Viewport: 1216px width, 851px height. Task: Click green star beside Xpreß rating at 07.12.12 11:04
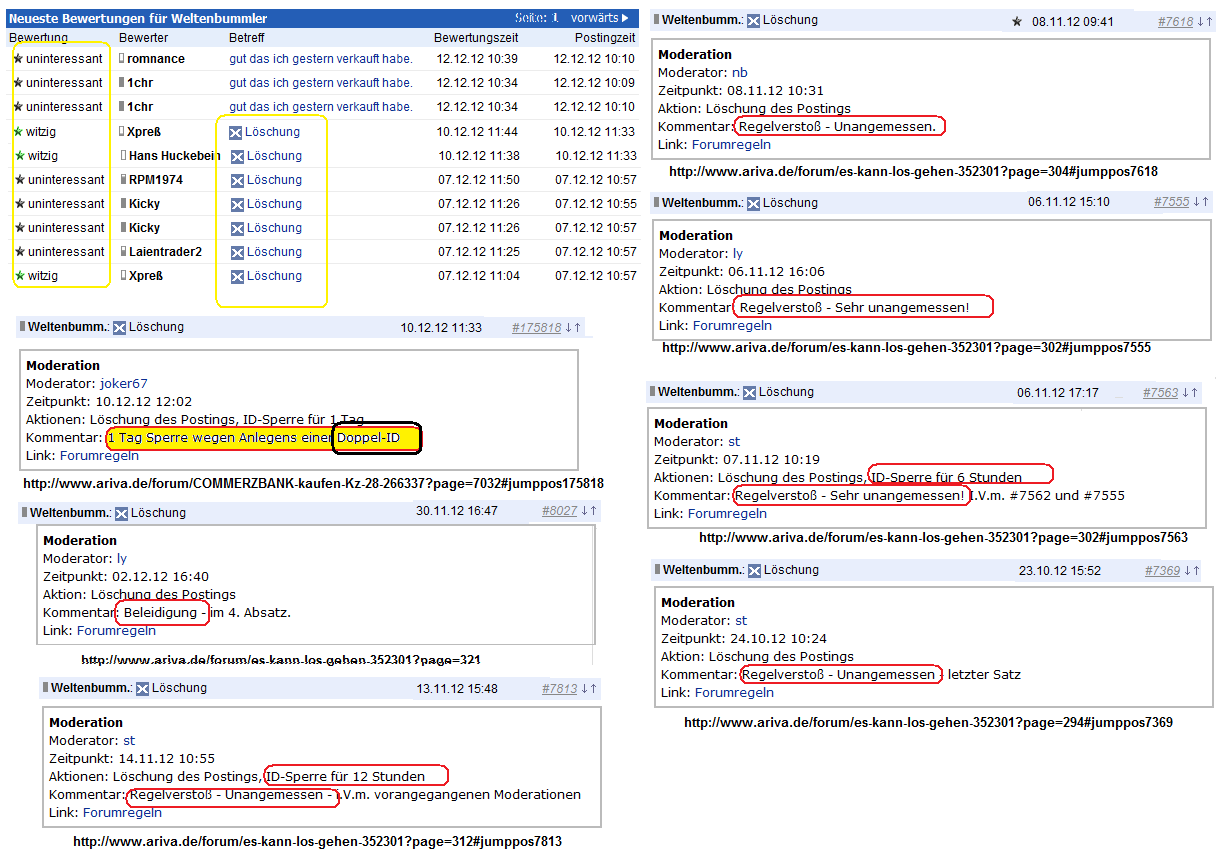pos(20,276)
